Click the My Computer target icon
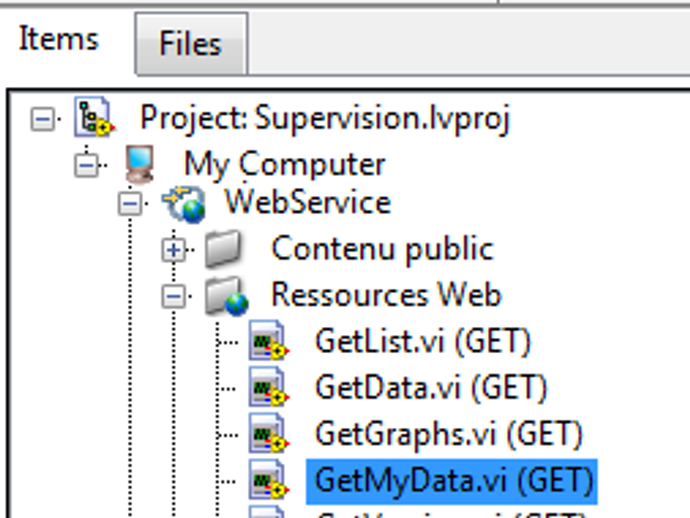 pyautogui.click(x=138, y=163)
